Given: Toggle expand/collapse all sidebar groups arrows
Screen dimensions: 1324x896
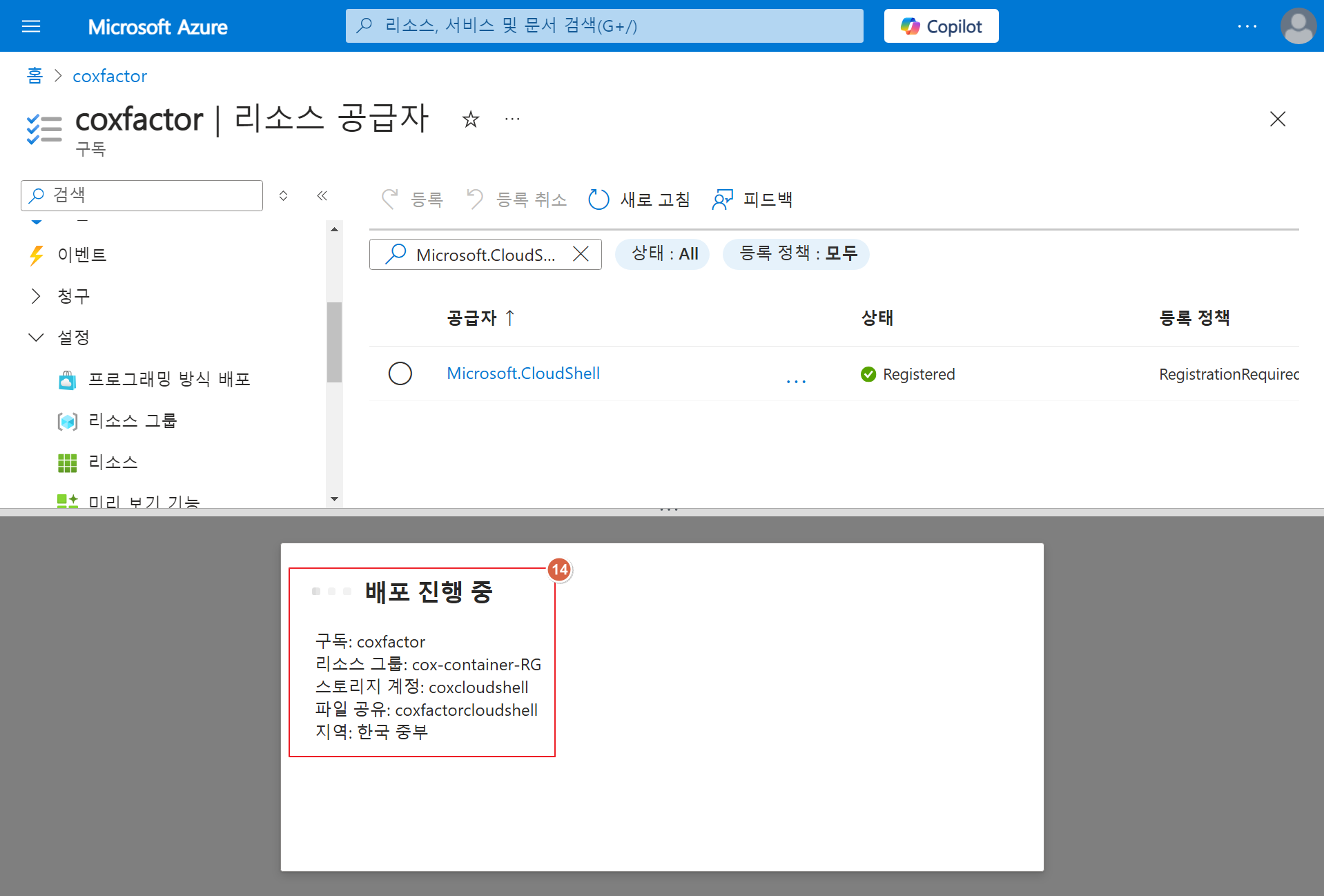Looking at the screenshot, I should (x=283, y=195).
